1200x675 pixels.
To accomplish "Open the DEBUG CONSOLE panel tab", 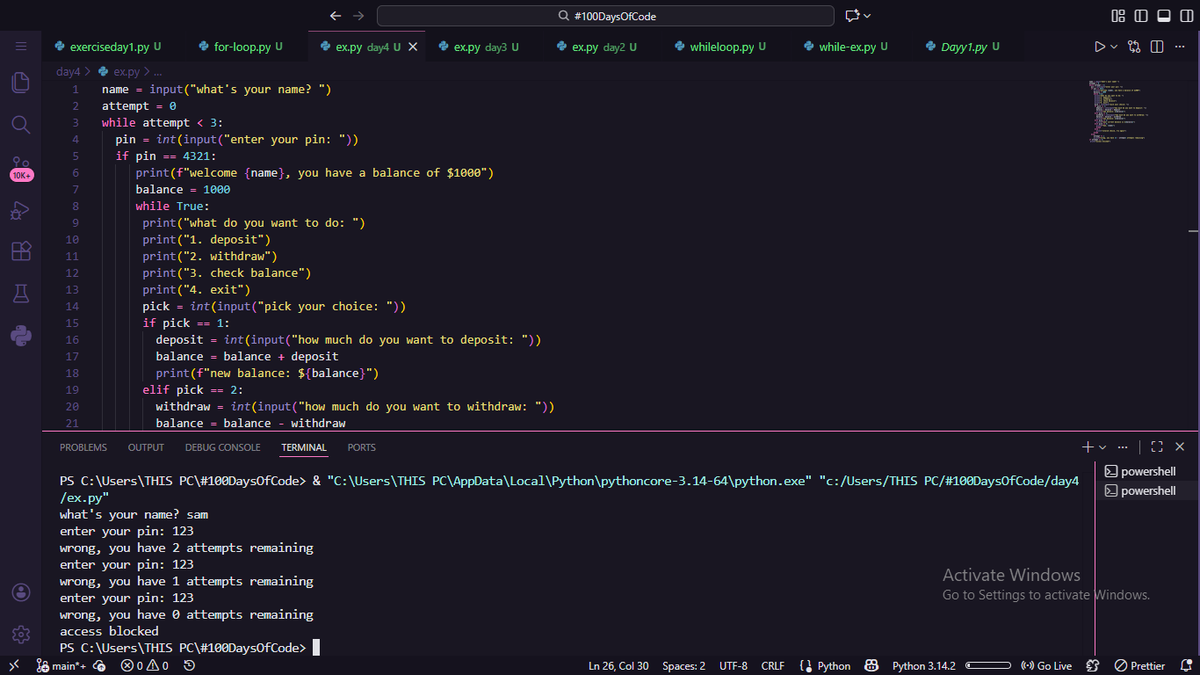I will click(x=223, y=447).
